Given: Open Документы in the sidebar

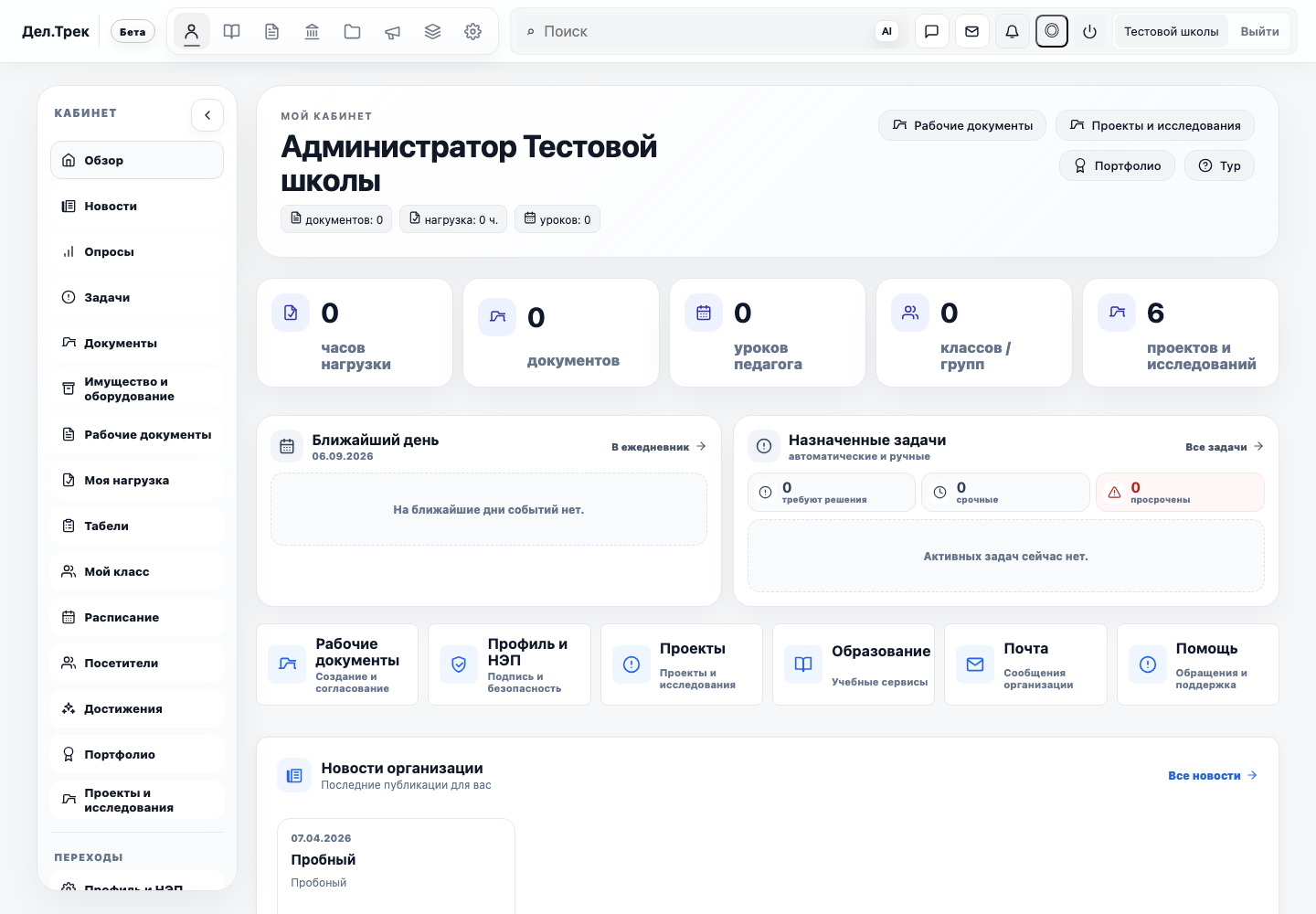Looking at the screenshot, I should coord(137,343).
